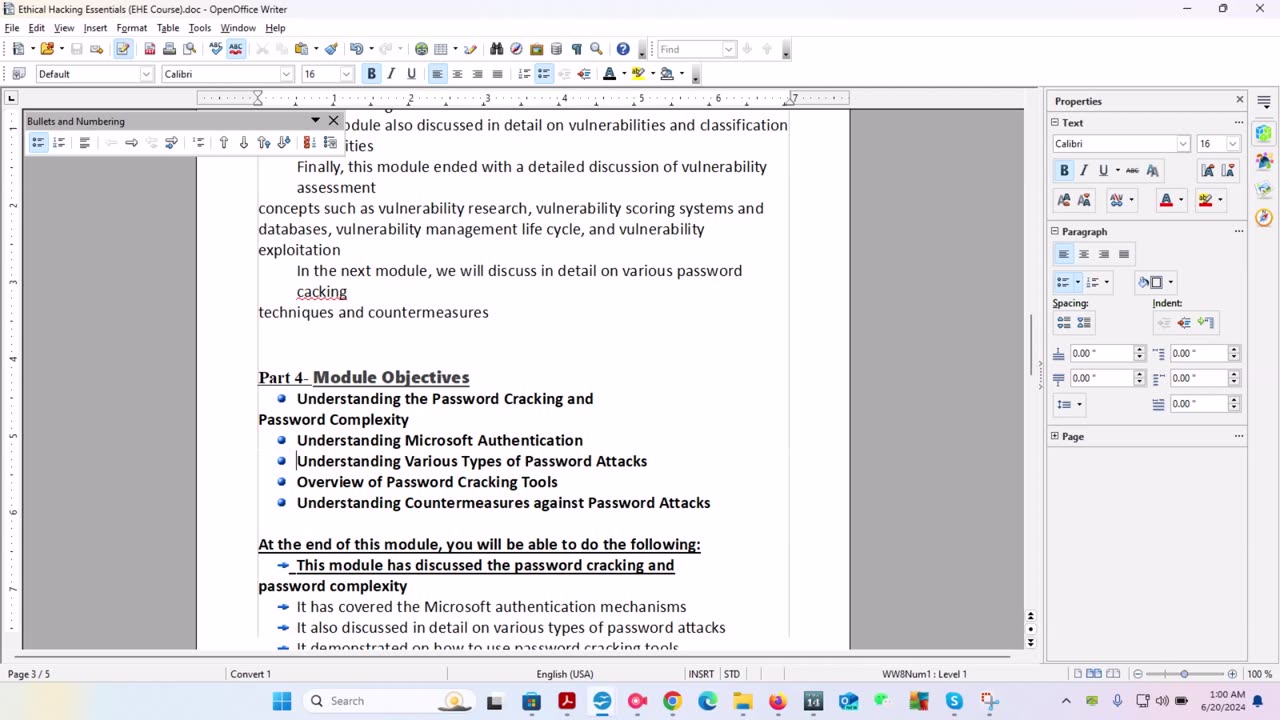Click the Undo icon
This screenshot has width=1280, height=720.
[355, 49]
